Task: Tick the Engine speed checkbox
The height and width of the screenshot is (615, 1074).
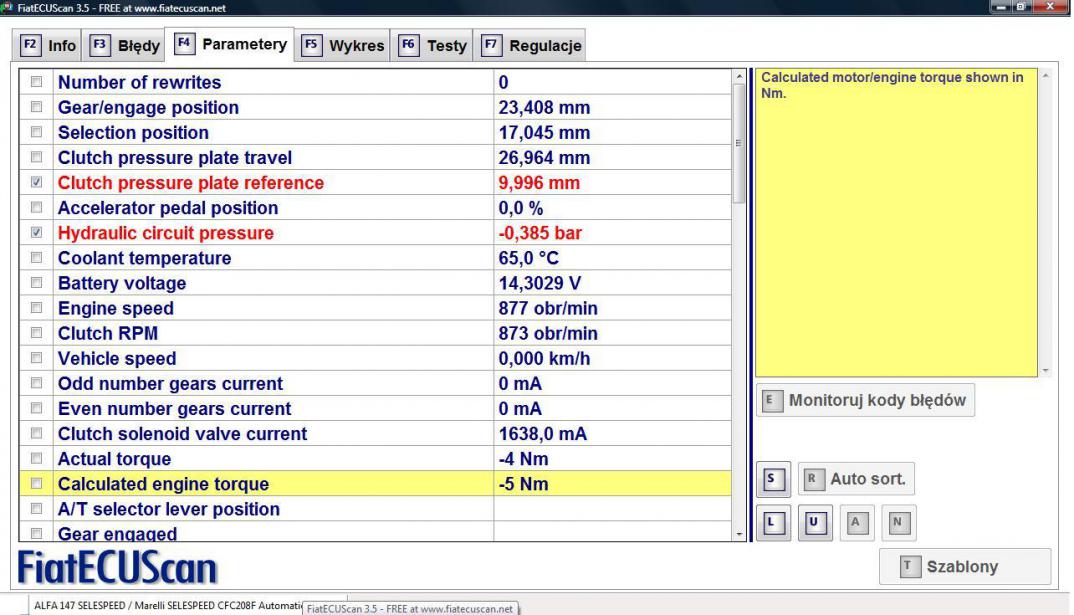Action: click(x=37, y=309)
